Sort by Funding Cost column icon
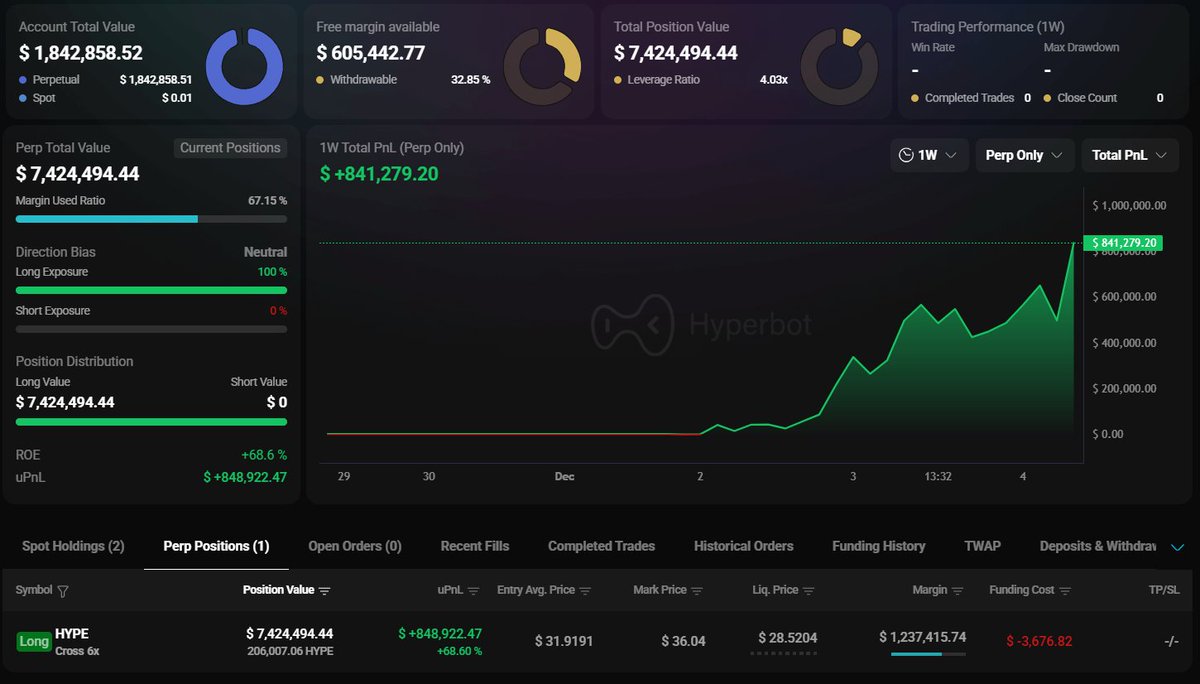 pos(1065,591)
